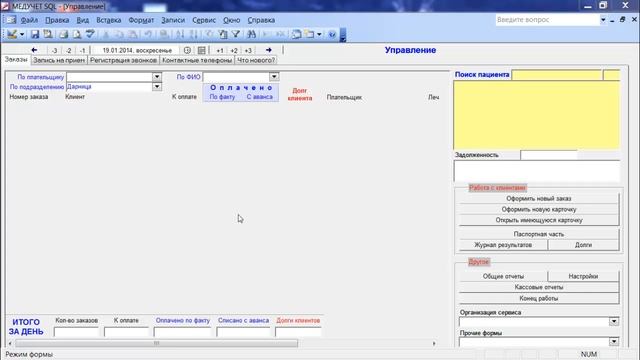Click the clock icon beside the date
This screenshot has width=640, height=360.
pyautogui.click(x=187, y=50)
